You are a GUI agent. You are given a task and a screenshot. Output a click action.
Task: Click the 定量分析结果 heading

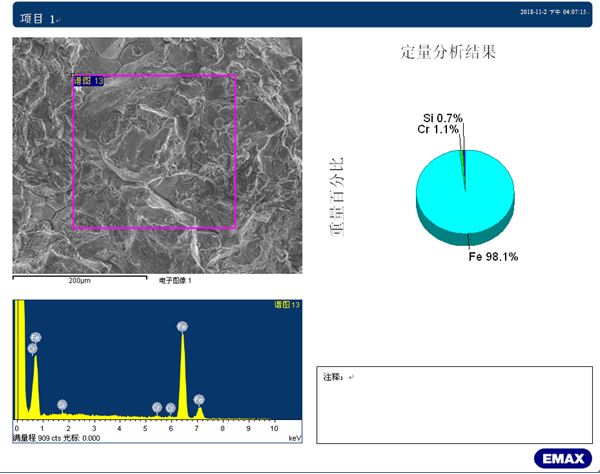[447, 51]
